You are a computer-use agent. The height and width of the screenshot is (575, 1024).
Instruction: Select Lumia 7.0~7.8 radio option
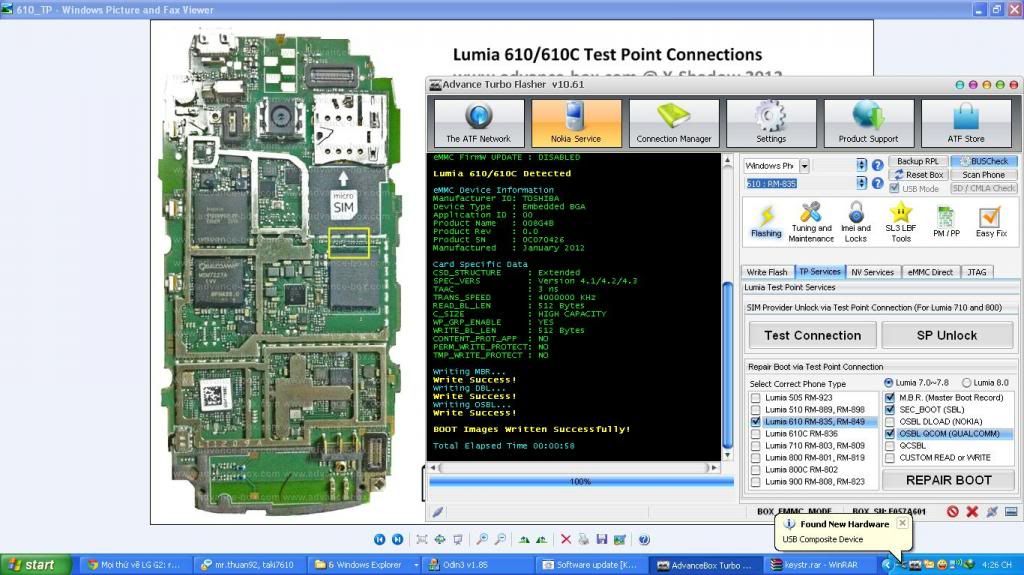coord(889,382)
